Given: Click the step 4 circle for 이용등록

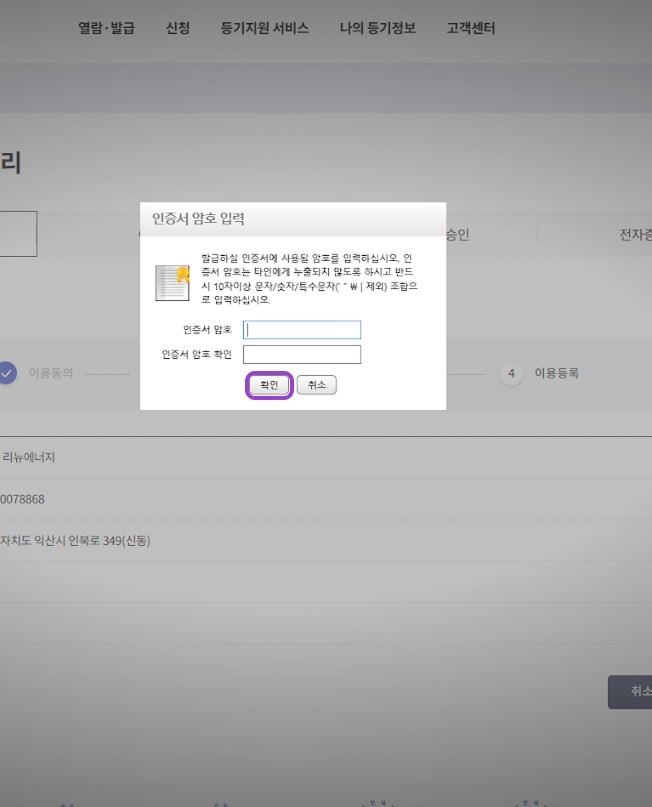Looking at the screenshot, I should tap(511, 373).
